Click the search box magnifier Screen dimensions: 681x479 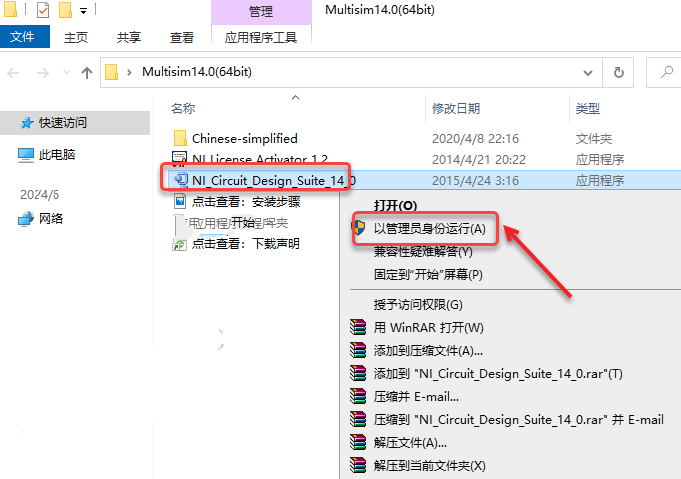tap(667, 72)
